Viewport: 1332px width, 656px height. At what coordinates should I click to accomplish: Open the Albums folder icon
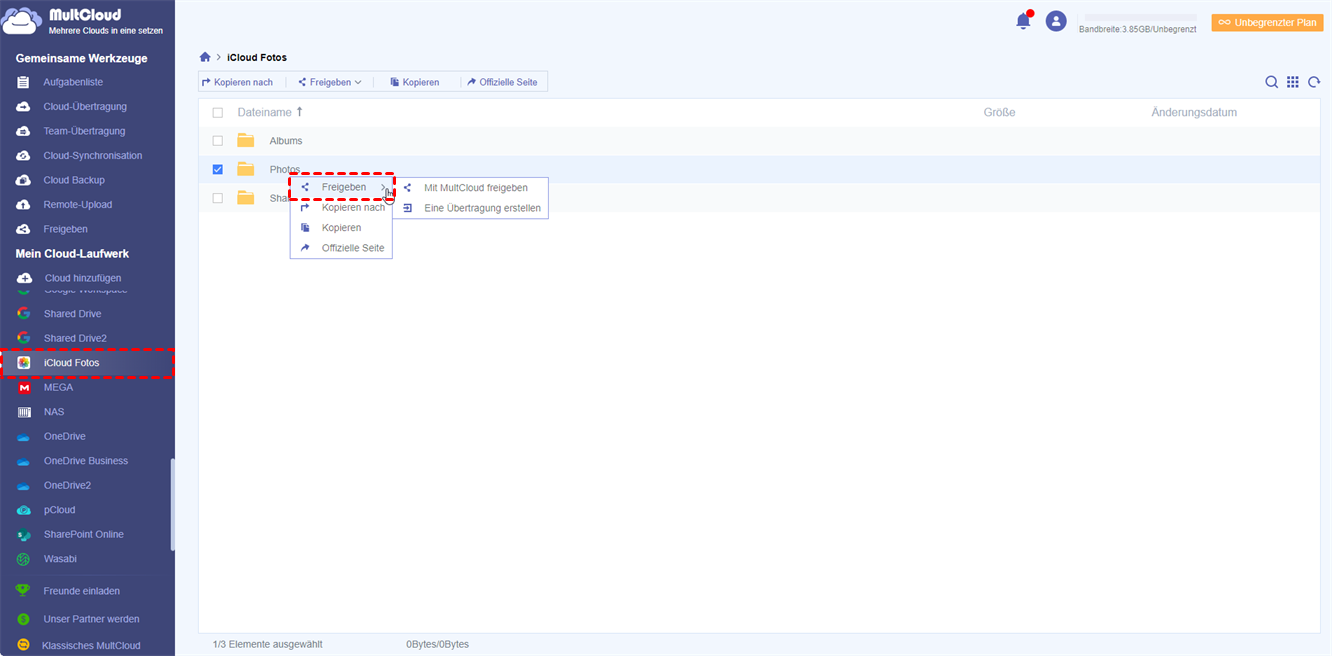coord(246,141)
